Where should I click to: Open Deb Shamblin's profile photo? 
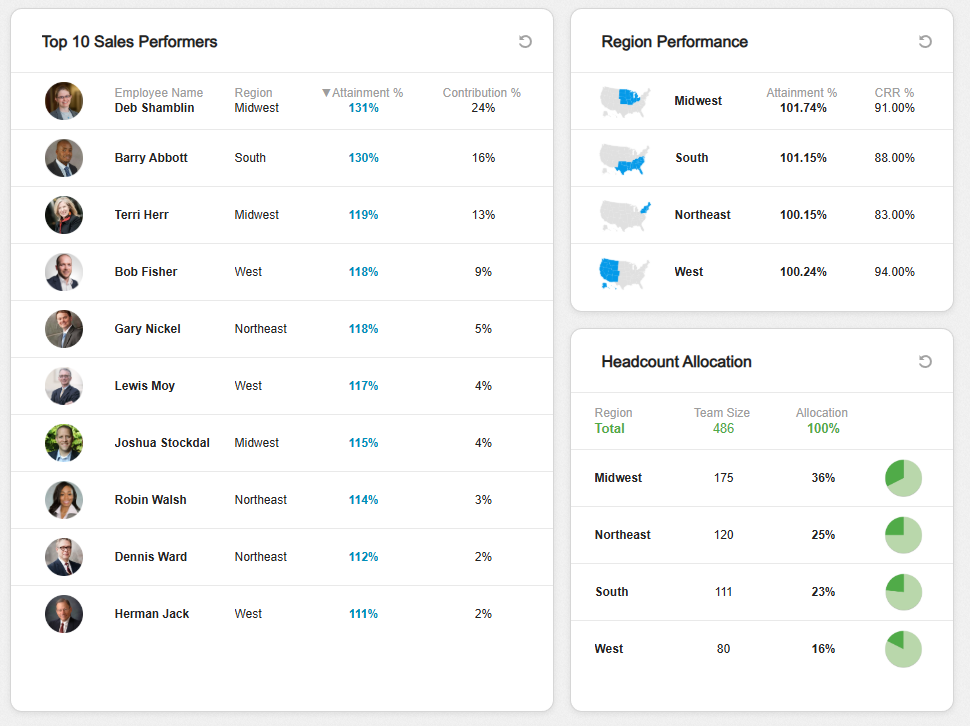pyautogui.click(x=64, y=101)
